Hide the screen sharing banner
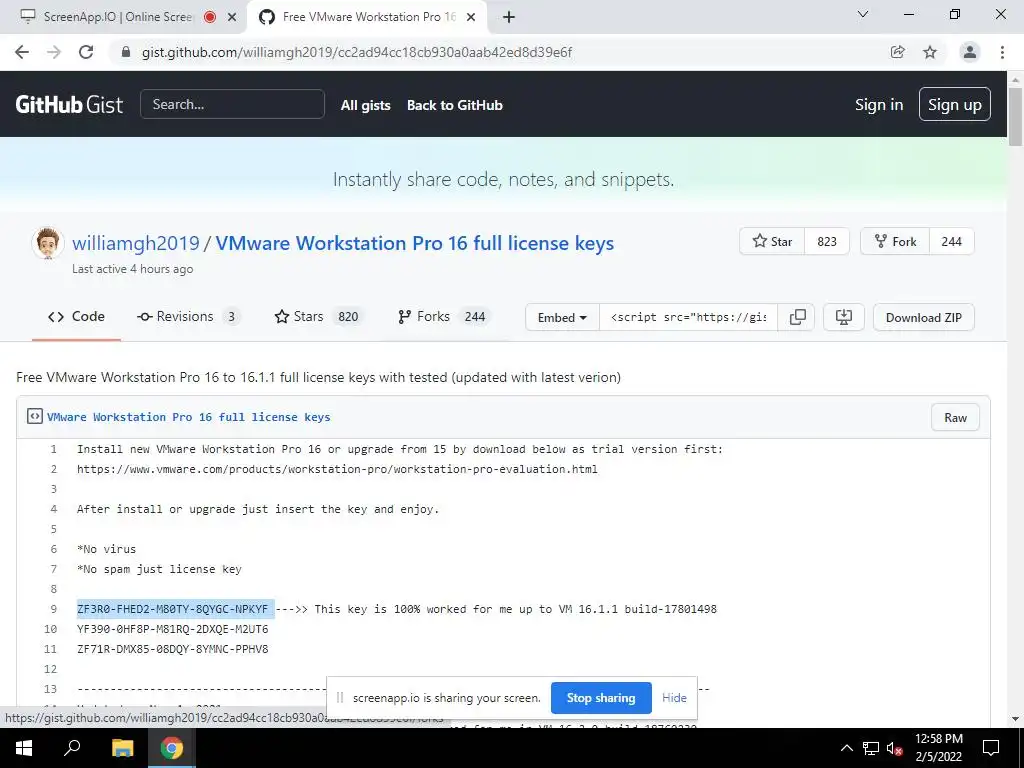Viewport: 1024px width, 768px height. (x=674, y=698)
